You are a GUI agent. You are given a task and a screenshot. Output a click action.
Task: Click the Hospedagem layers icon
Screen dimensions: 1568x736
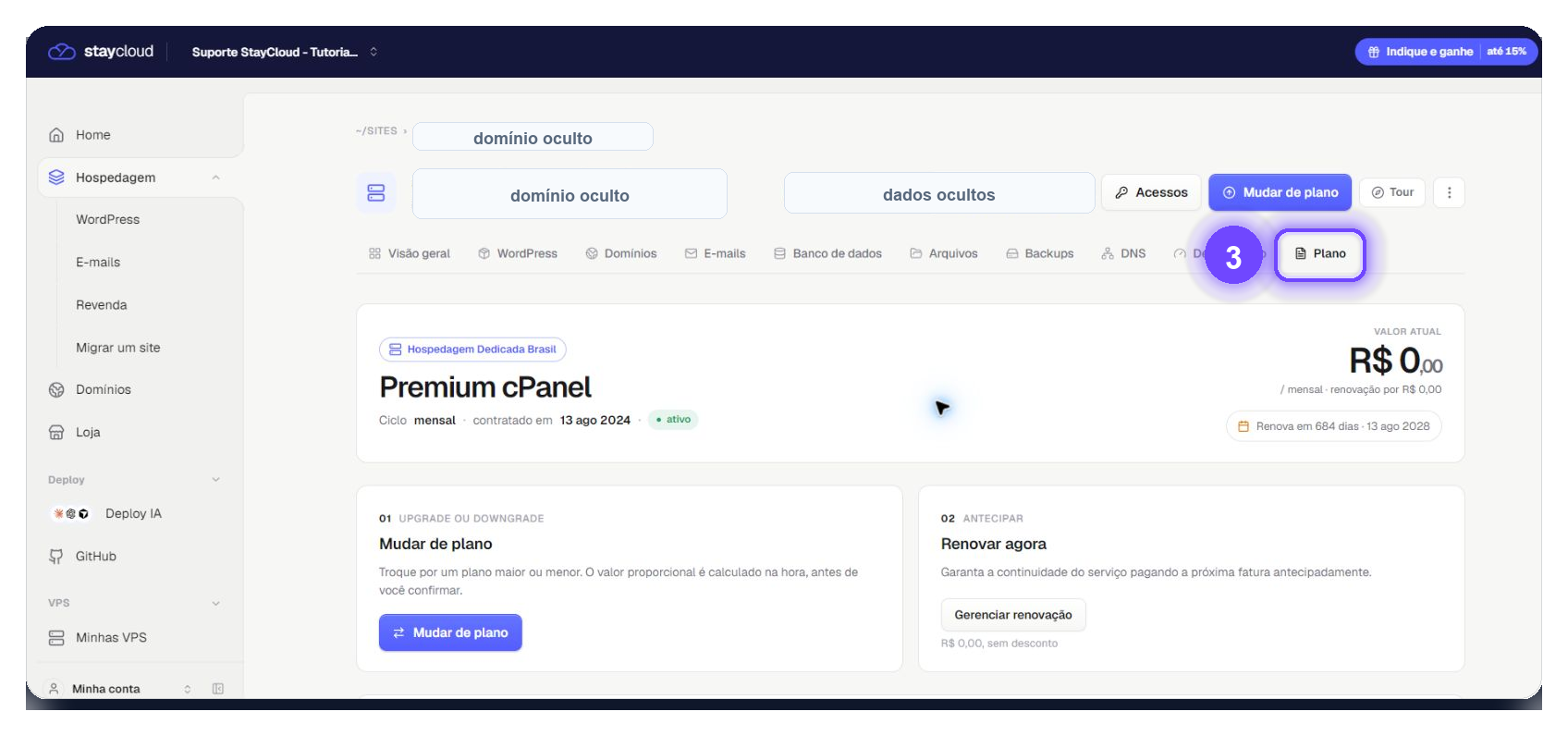tap(56, 178)
